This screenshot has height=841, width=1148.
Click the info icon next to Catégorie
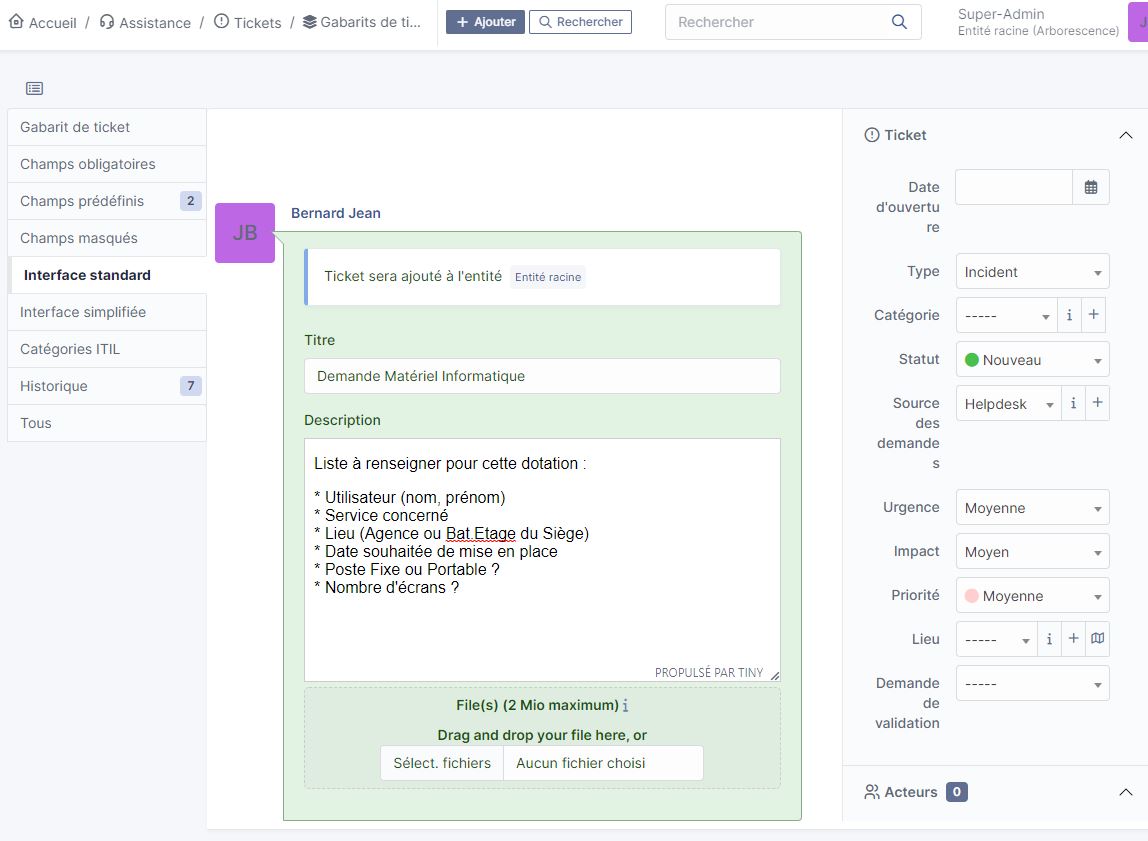[1069, 314]
